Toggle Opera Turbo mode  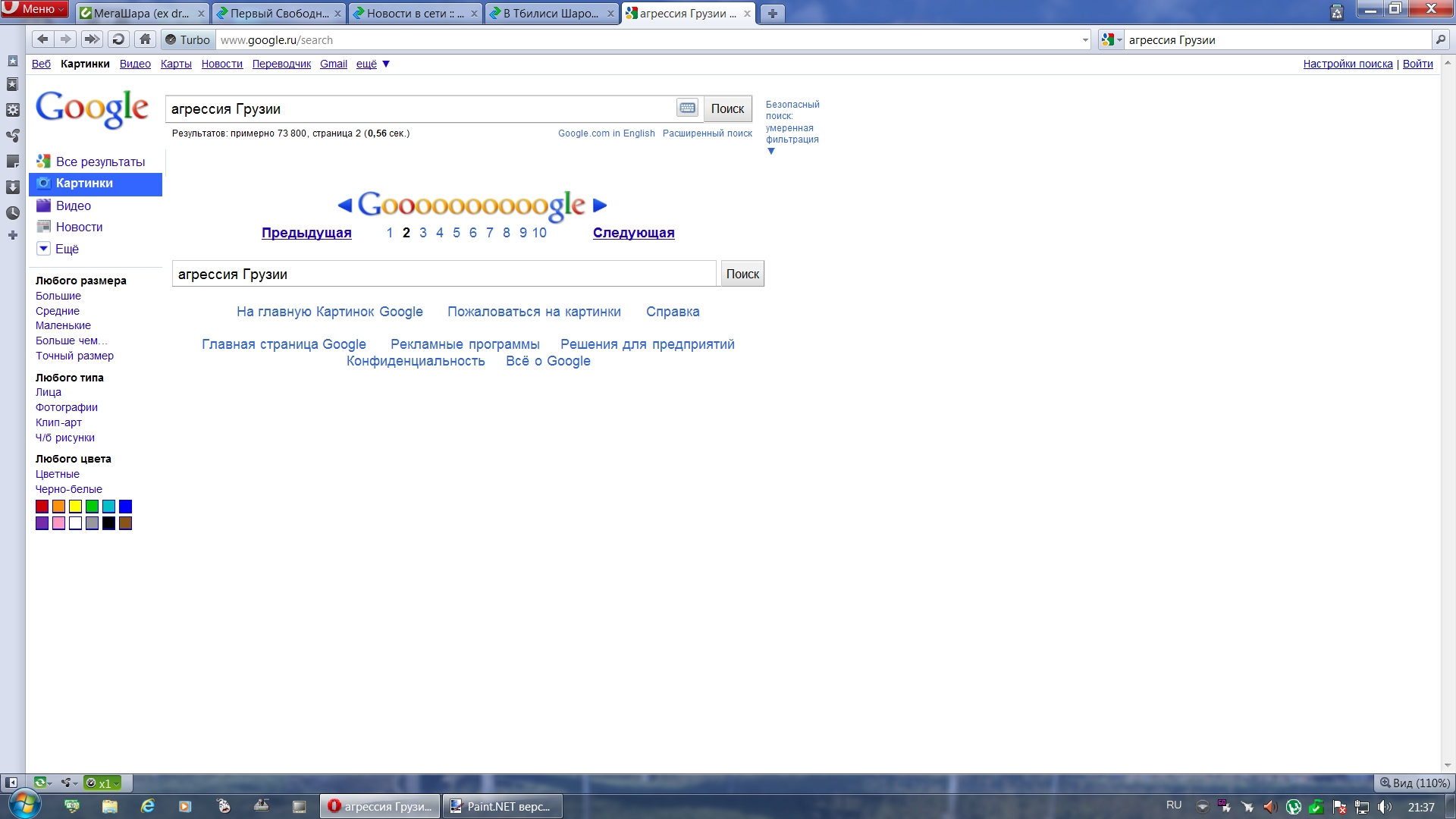187,40
